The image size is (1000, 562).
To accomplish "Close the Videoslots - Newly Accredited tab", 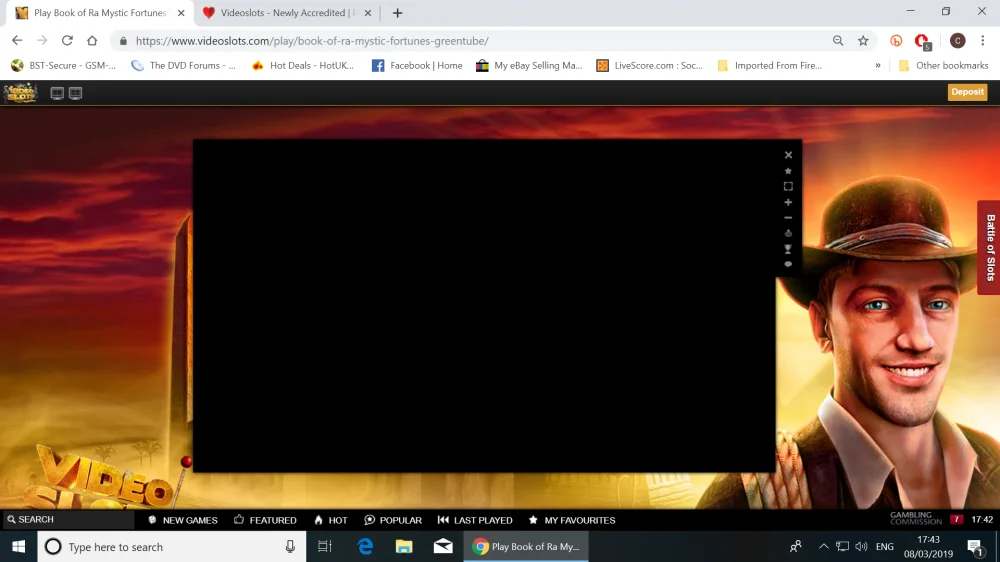I will tap(368, 13).
